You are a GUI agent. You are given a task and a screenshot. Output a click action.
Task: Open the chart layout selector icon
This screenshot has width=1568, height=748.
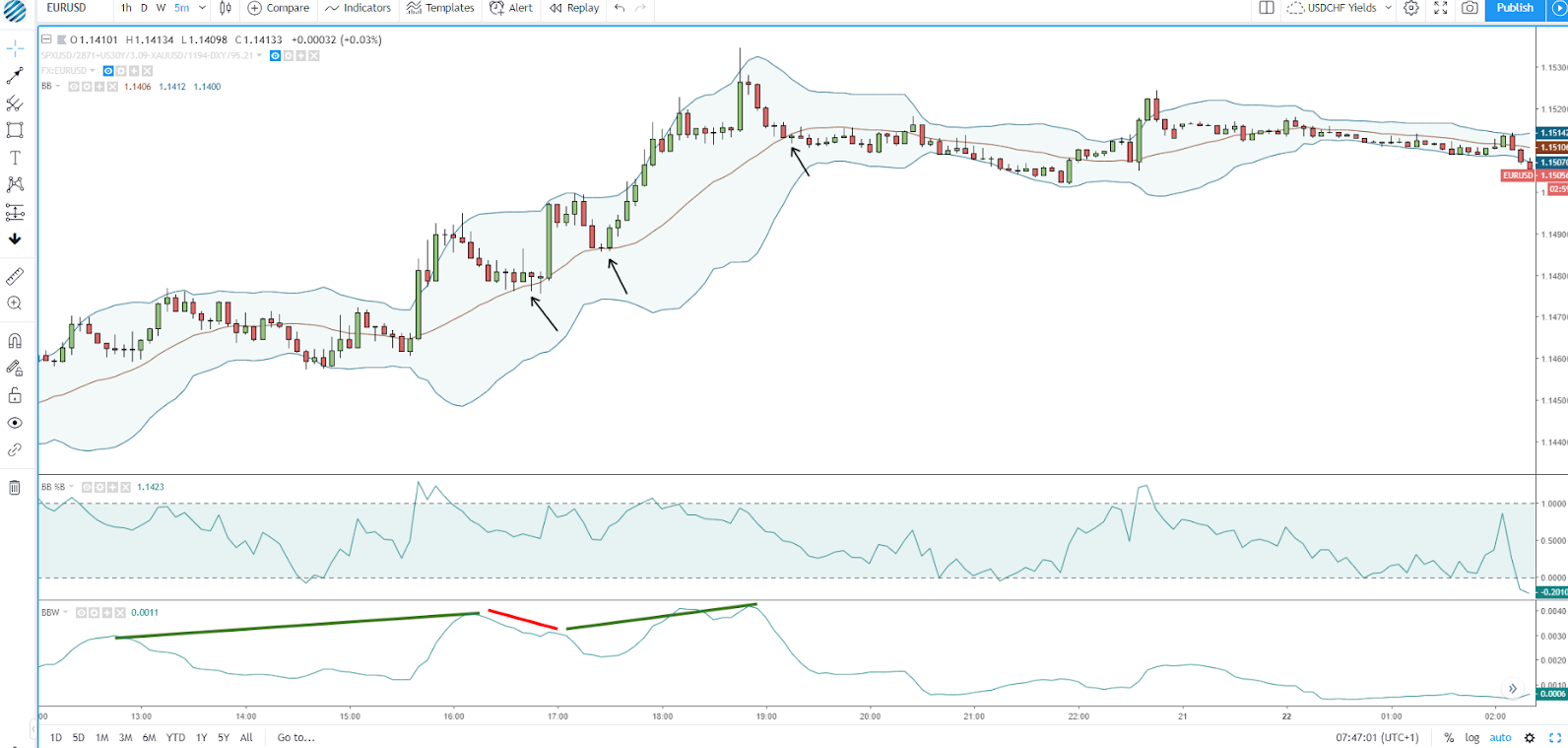tap(1267, 8)
